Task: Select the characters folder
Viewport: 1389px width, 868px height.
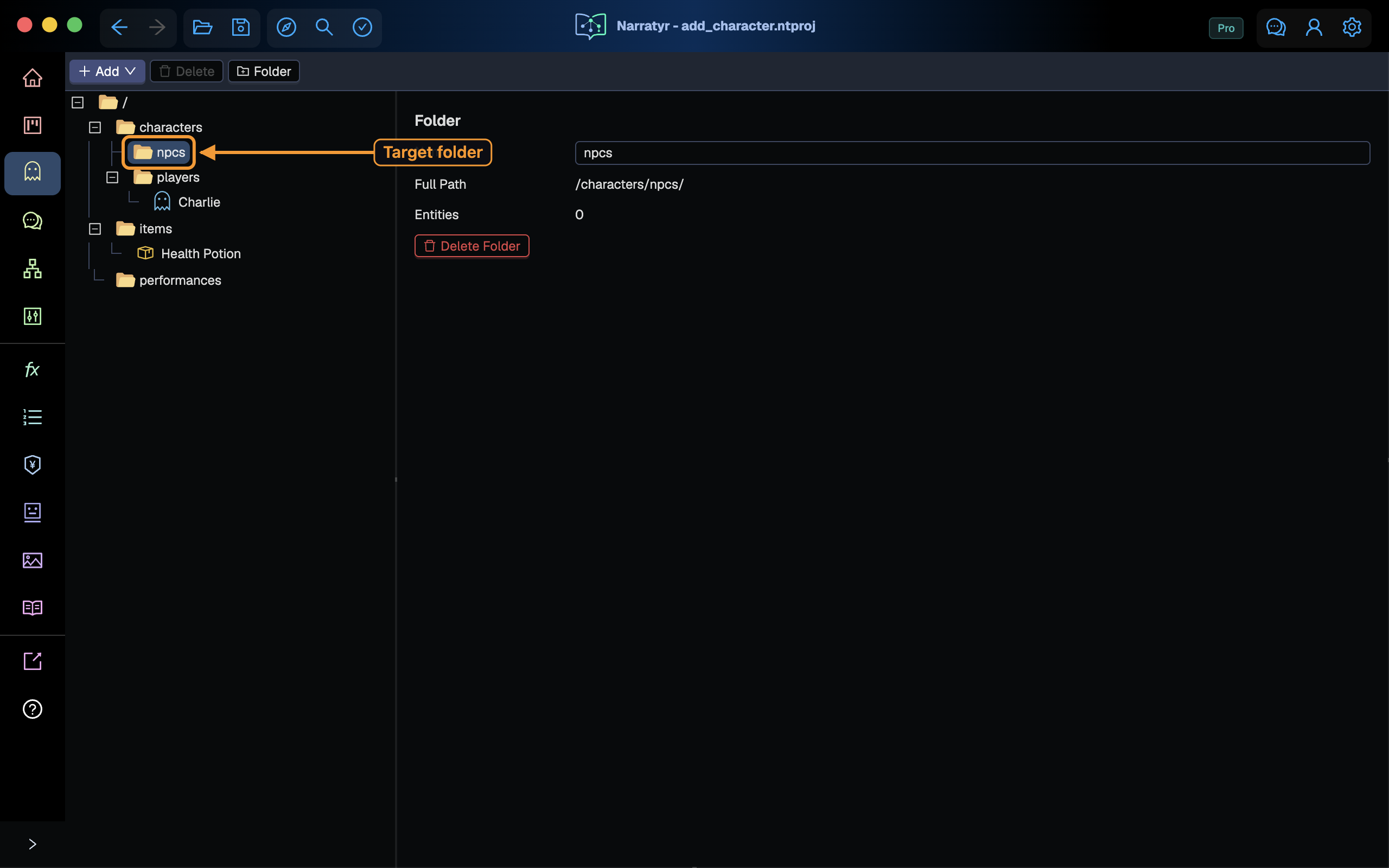Action: click(x=159, y=127)
